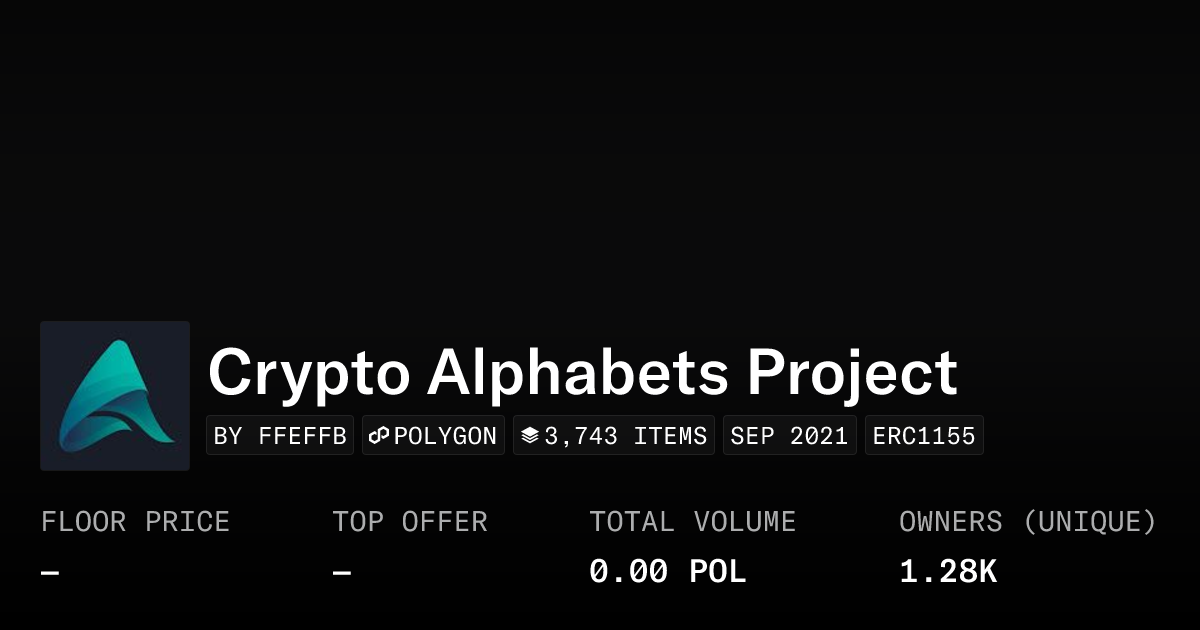
Task: Click the word Alphabets in the title
Action: [577, 373]
